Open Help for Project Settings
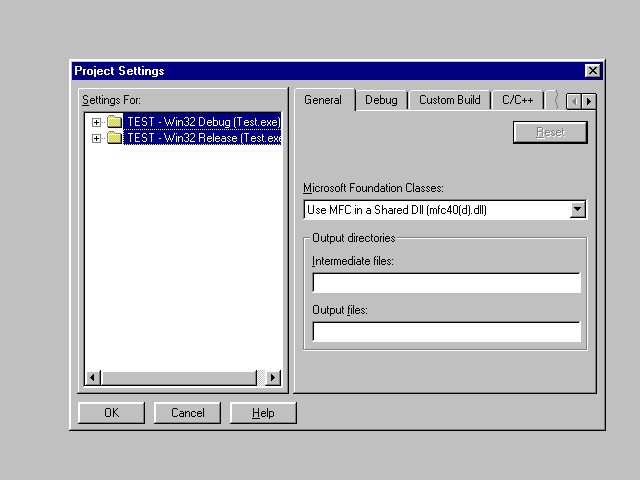Screen dimensions: 640x480 point(263,413)
